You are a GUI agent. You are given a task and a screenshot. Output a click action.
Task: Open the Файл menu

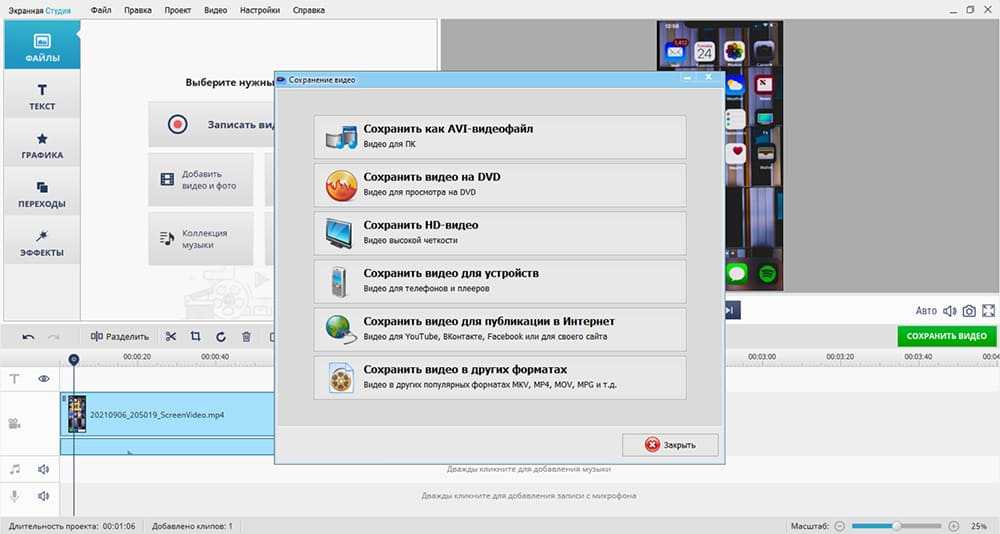(100, 9)
